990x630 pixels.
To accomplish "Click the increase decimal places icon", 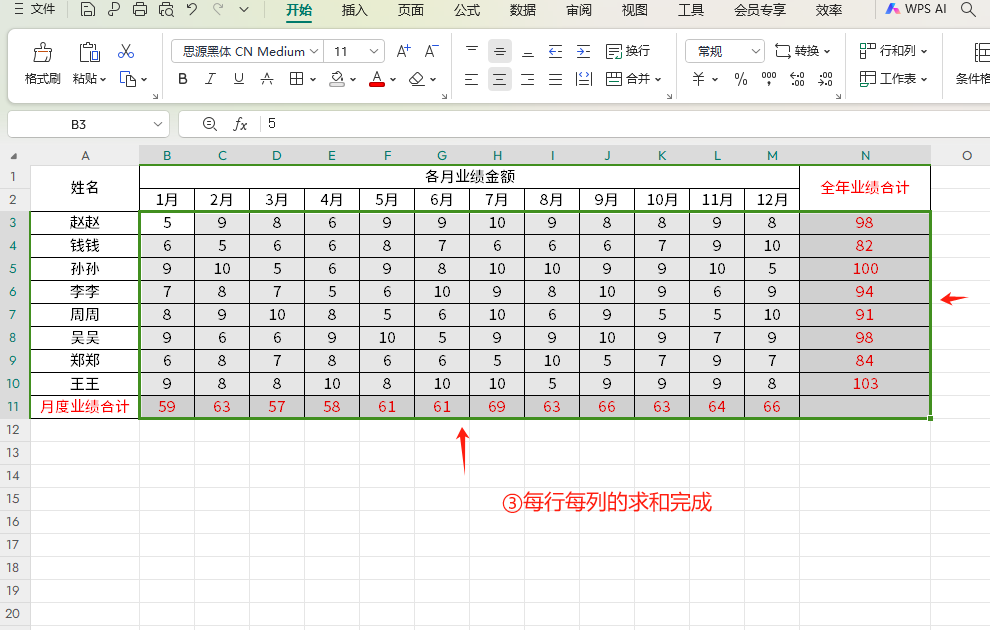I will coord(797,79).
